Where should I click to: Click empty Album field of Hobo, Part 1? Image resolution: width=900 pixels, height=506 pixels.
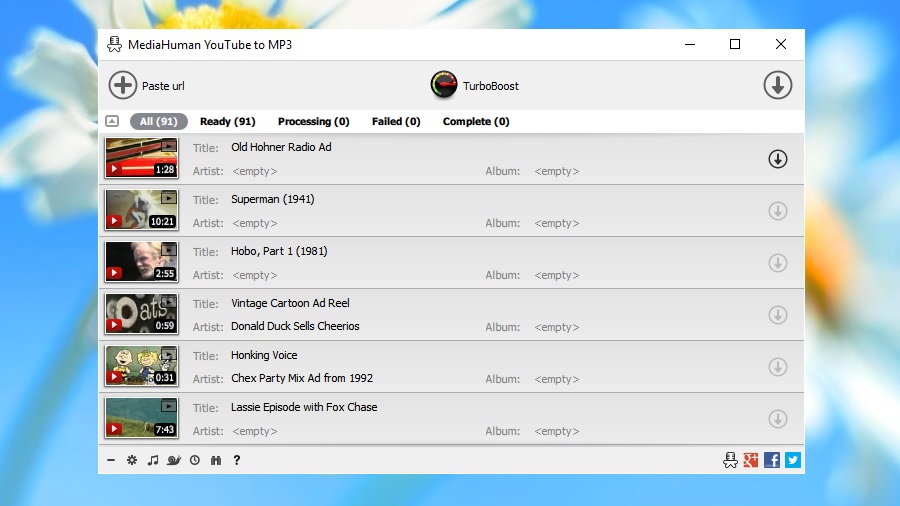[557, 275]
